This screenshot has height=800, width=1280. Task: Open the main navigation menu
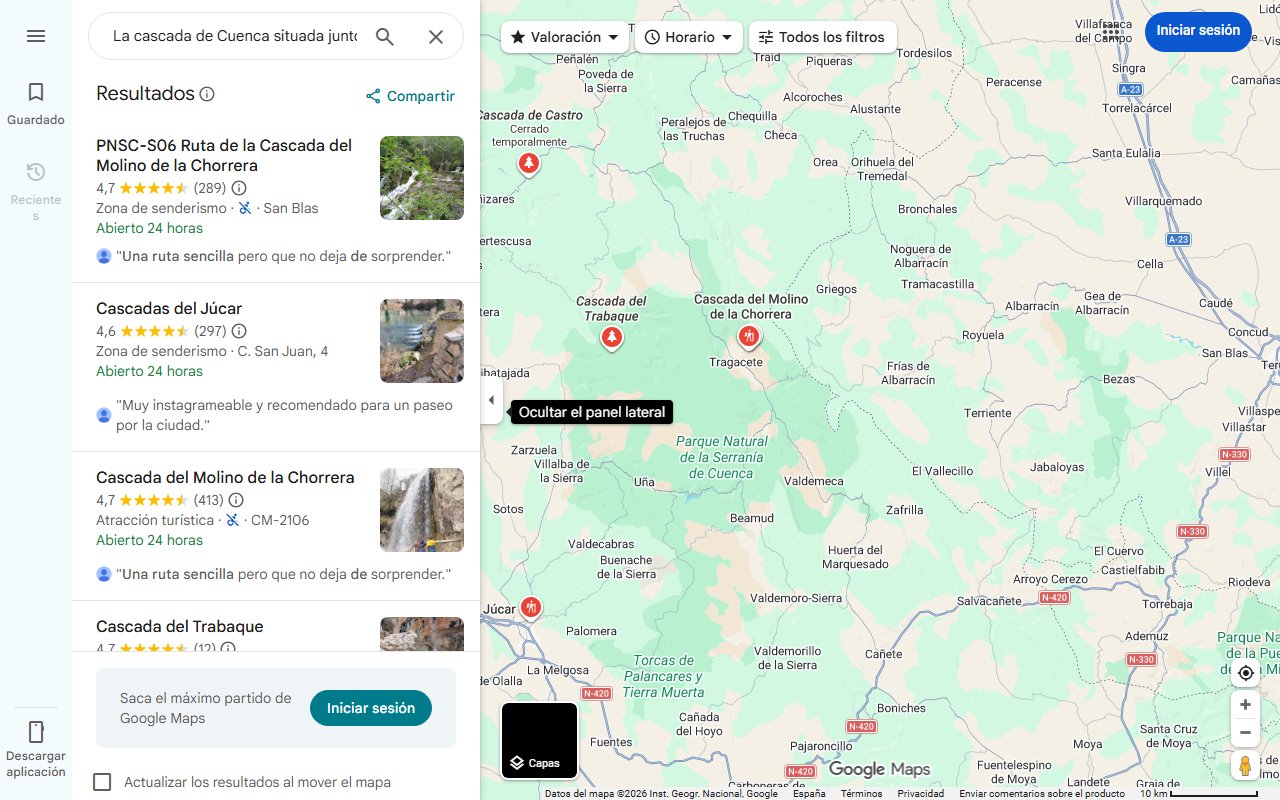click(x=36, y=36)
